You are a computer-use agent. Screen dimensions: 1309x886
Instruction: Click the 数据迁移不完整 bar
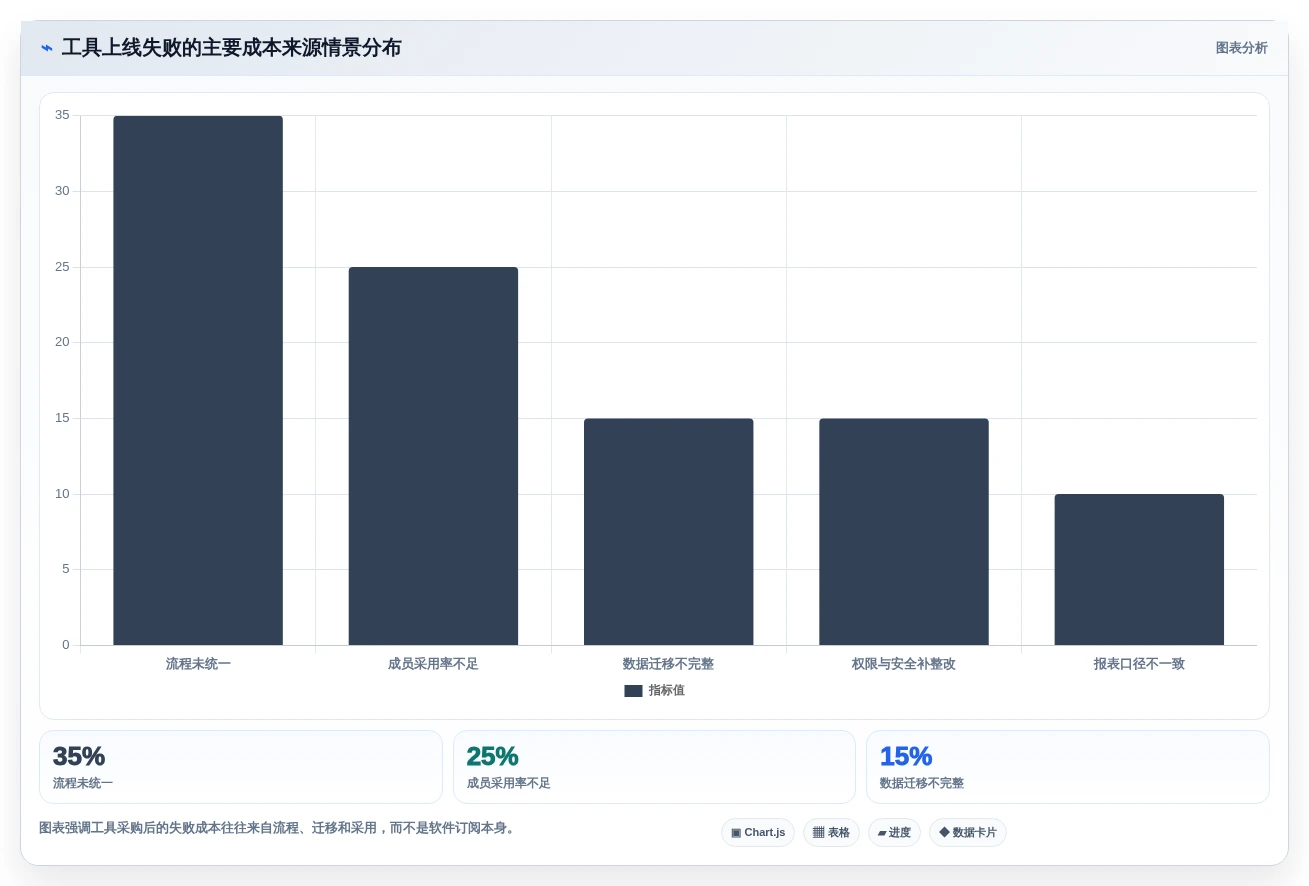coord(668,532)
